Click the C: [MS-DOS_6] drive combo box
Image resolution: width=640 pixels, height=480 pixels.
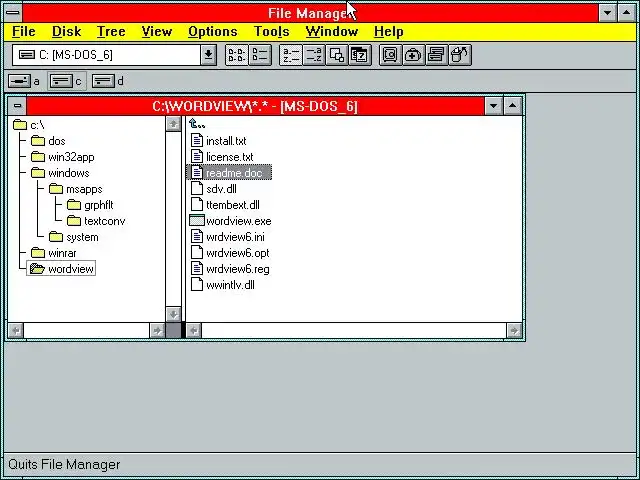pos(107,55)
